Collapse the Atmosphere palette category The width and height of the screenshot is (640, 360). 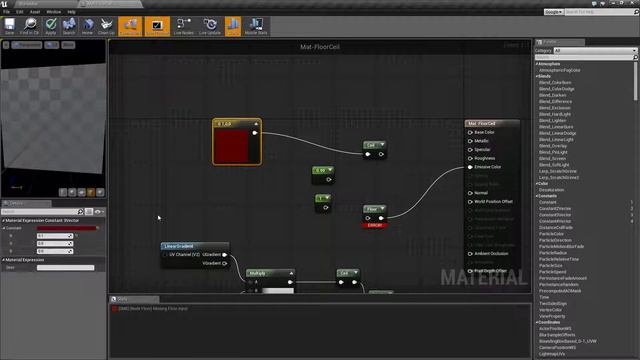click(x=537, y=64)
